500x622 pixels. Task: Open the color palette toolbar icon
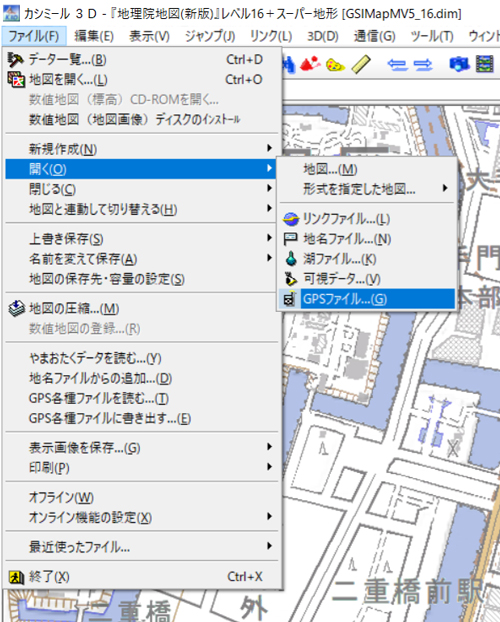(x=335, y=64)
